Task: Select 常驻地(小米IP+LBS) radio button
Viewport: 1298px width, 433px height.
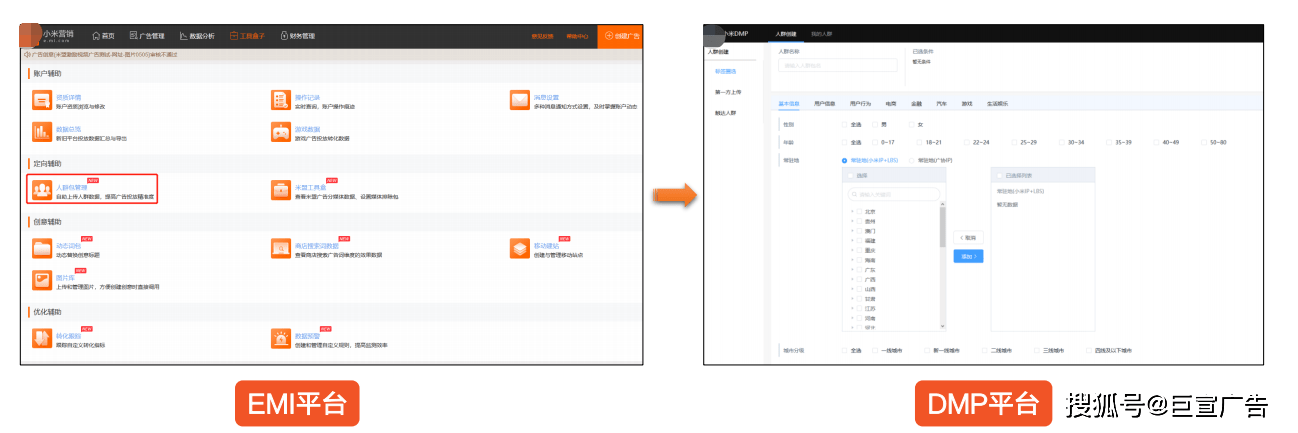Action: click(844, 160)
